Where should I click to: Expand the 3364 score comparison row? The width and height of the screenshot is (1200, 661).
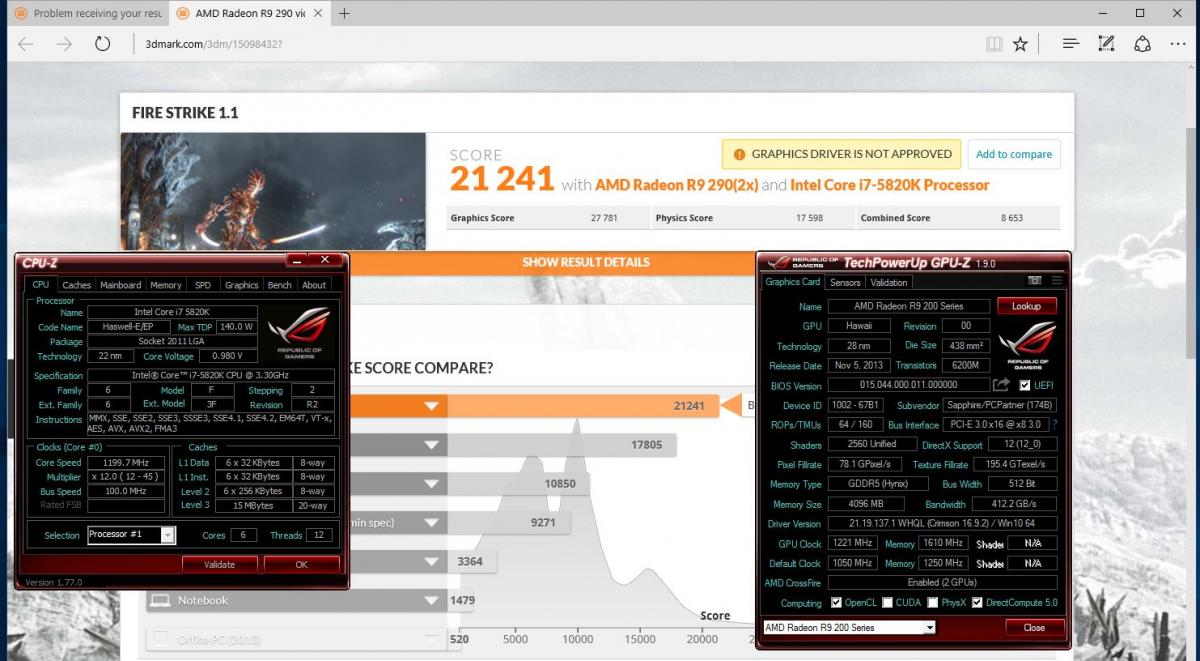point(431,561)
